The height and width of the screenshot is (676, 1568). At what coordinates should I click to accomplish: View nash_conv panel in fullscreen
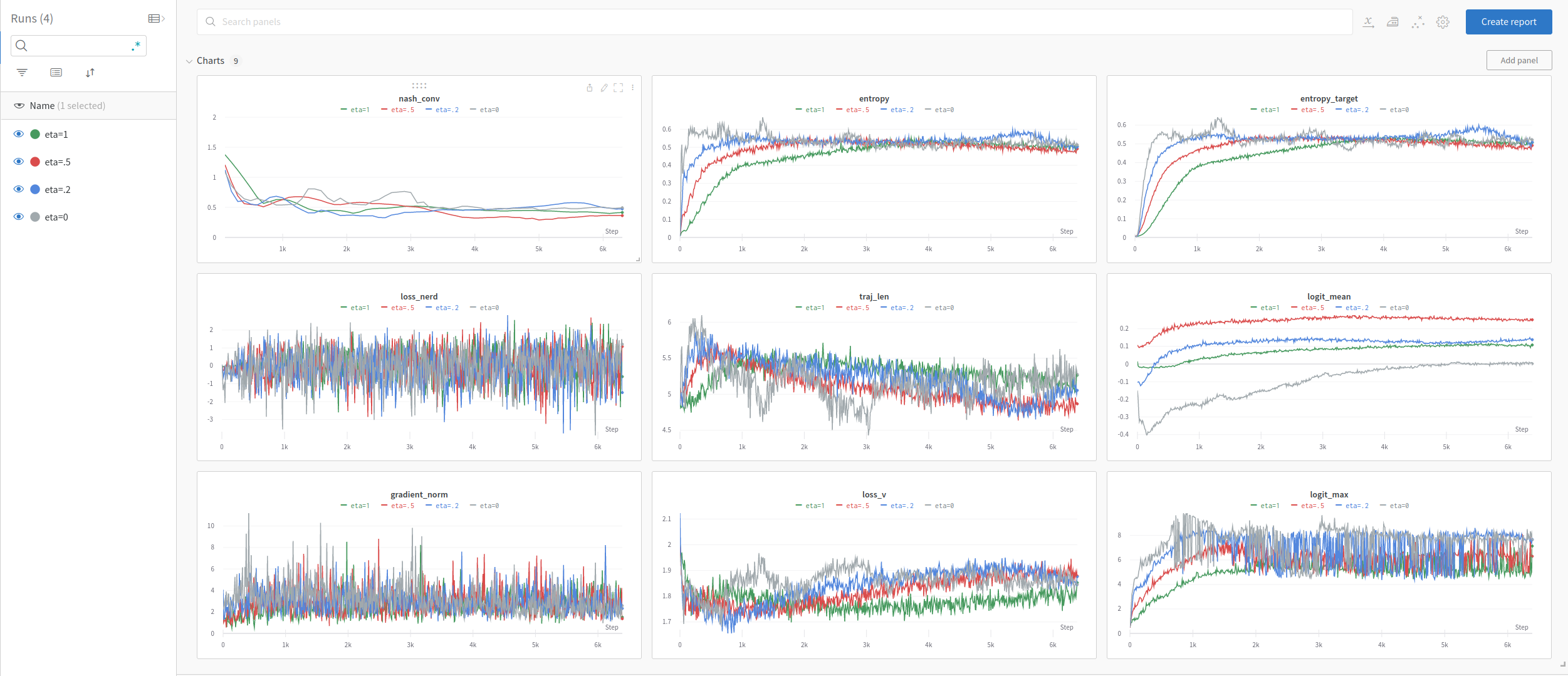pos(619,88)
